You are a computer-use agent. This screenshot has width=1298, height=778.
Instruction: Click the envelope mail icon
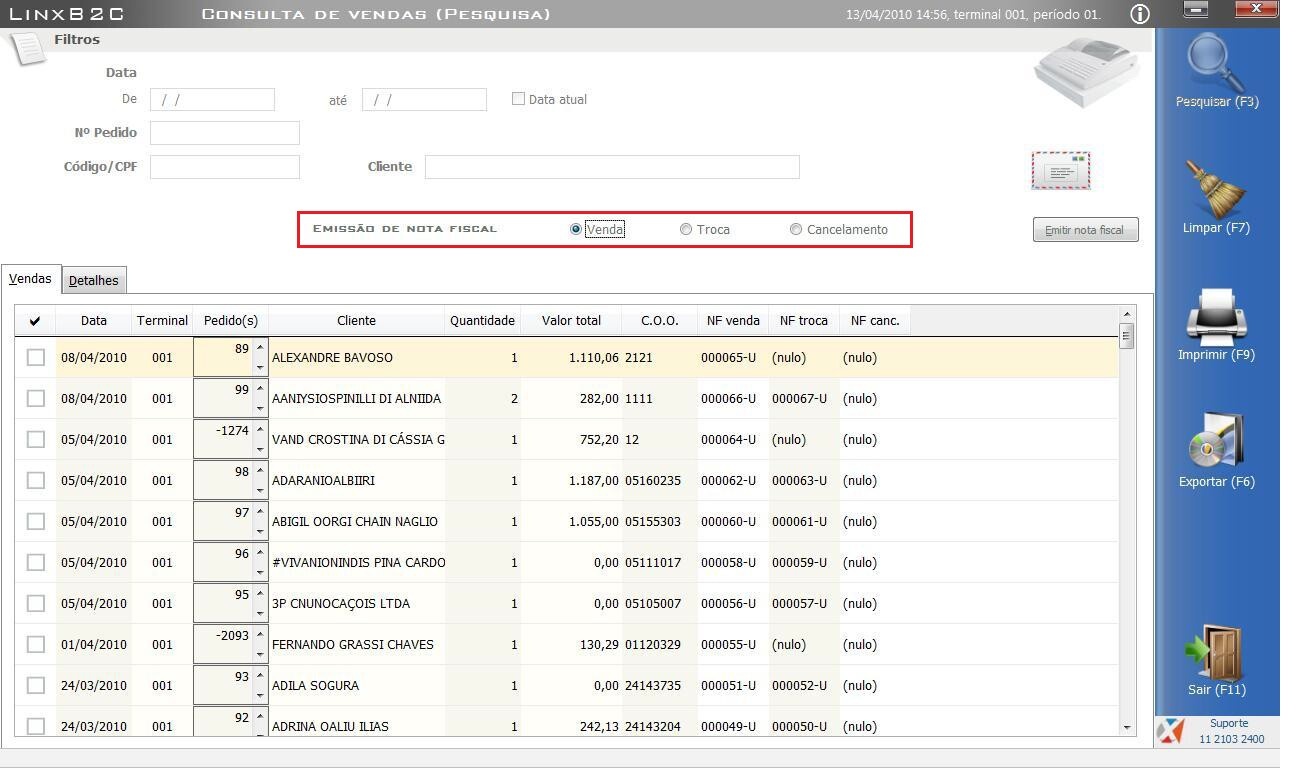coord(1061,171)
